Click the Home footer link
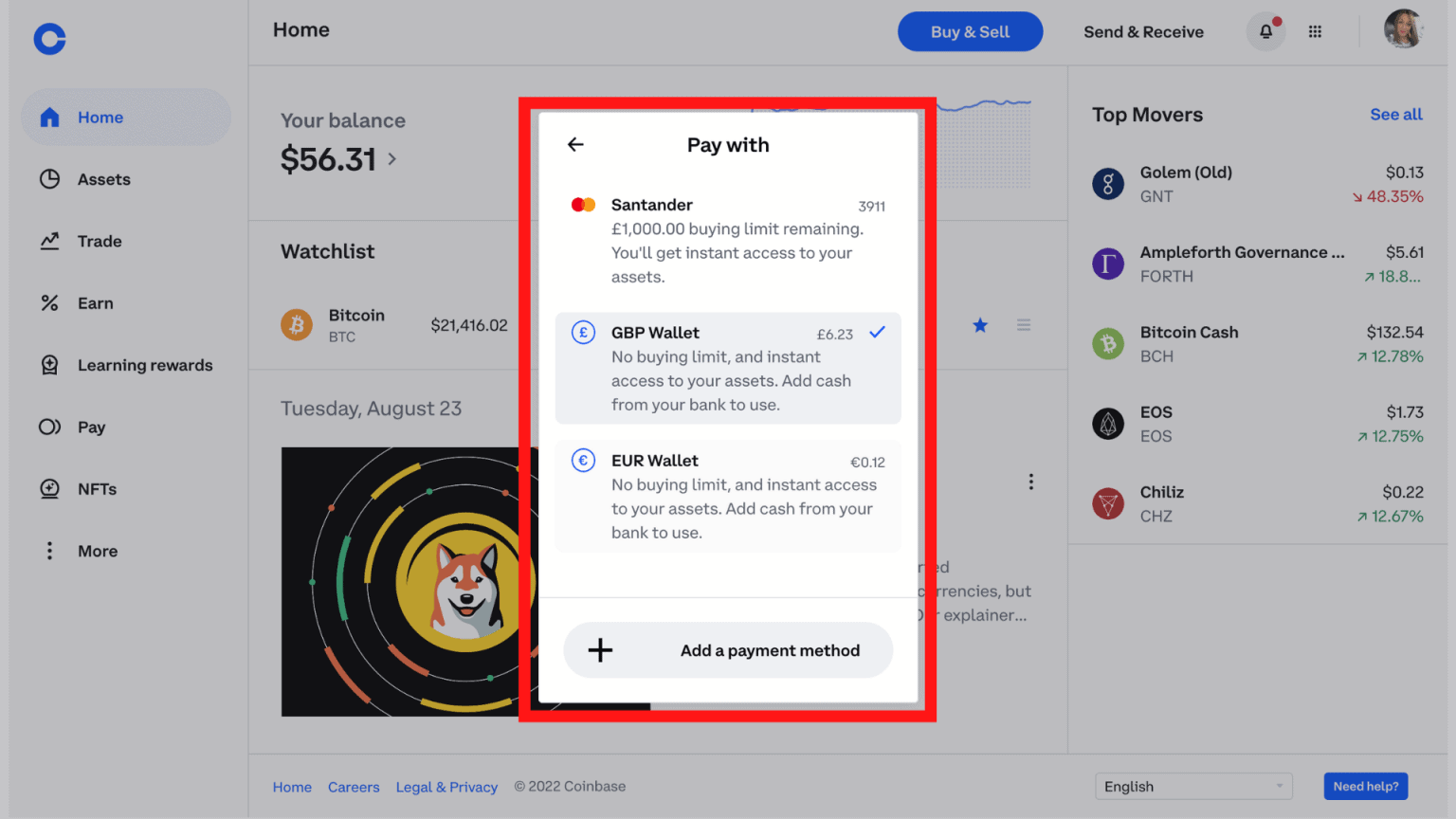This screenshot has width=1456, height=819. (292, 787)
